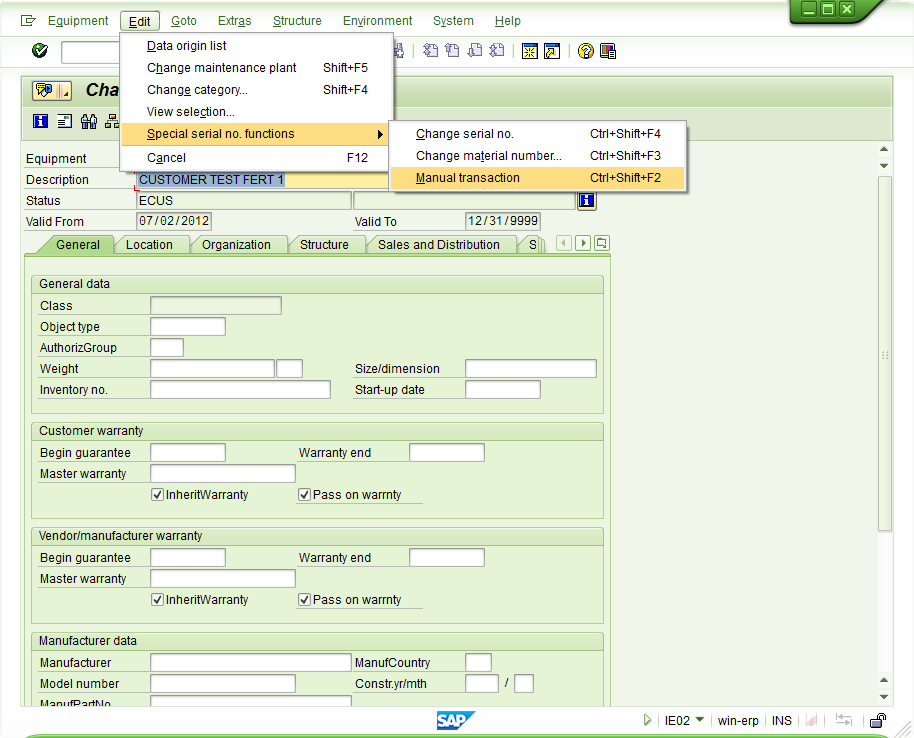
Task: Click the previous page navigation icon
Action: pos(452,51)
